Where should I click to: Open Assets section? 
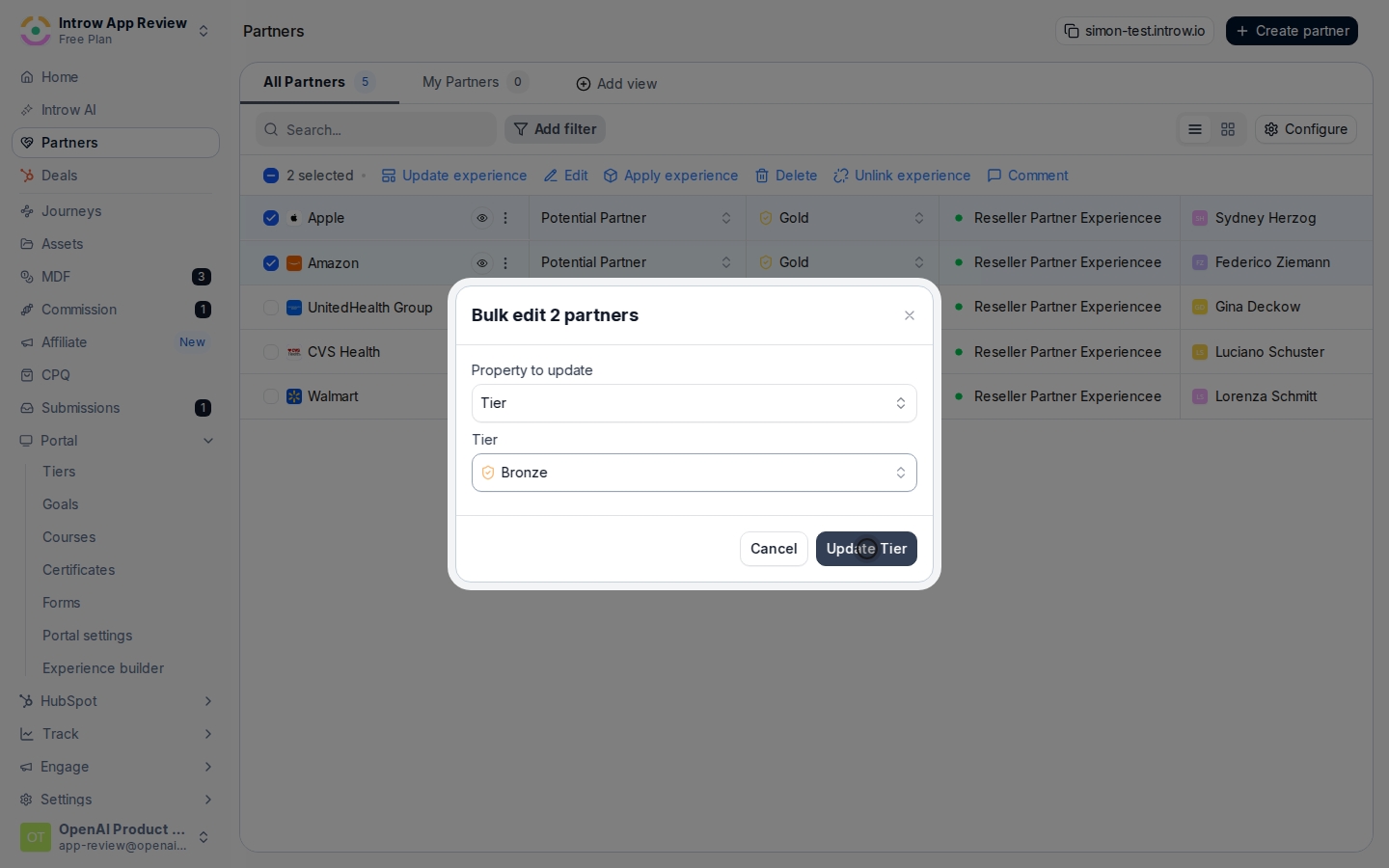116,244
